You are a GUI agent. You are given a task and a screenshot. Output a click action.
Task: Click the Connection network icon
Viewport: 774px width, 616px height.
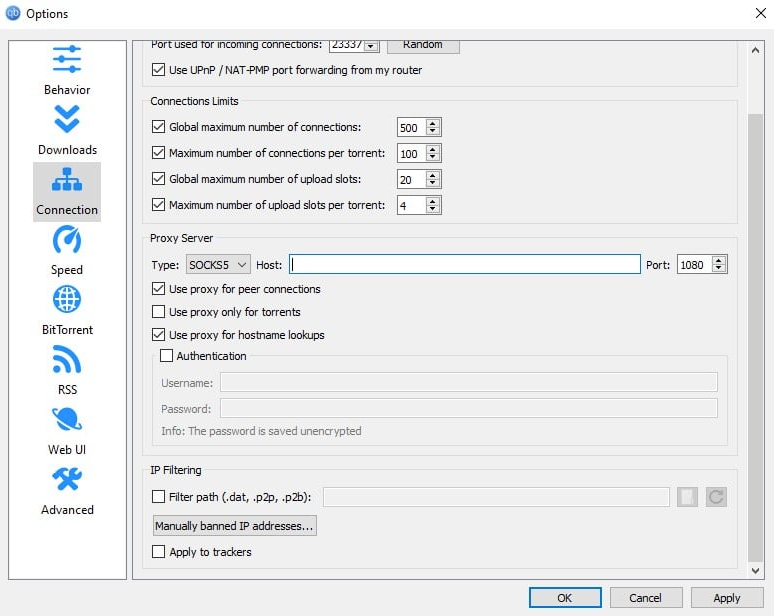click(67, 180)
